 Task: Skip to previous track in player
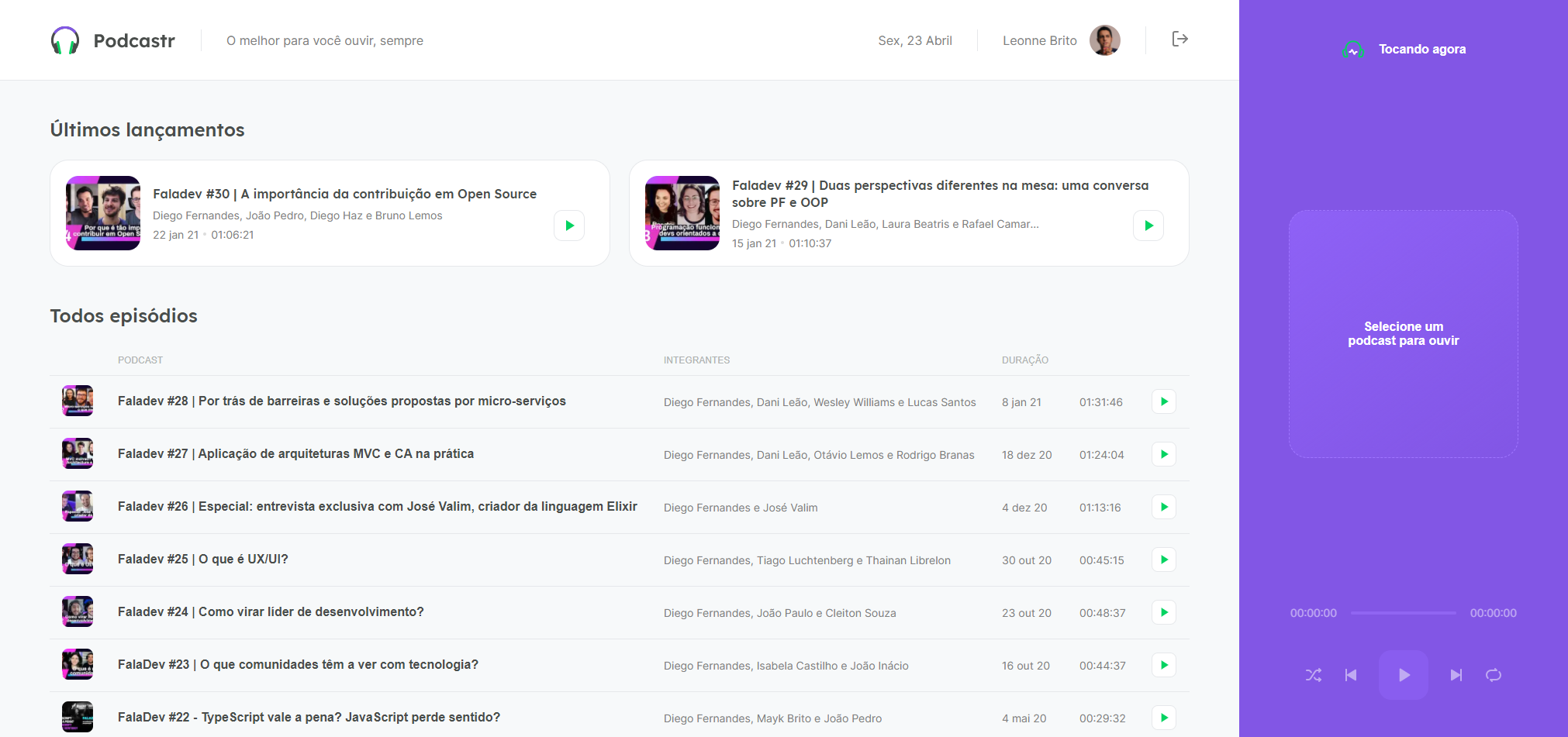[1351, 675]
